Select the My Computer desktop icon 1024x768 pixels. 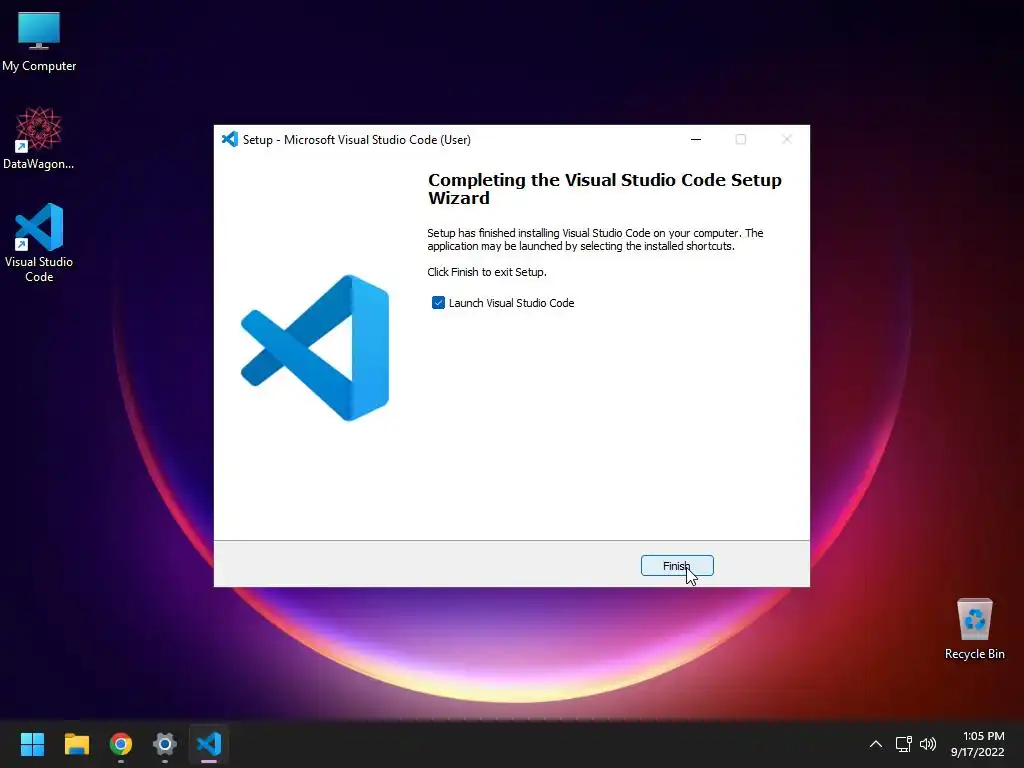tap(39, 42)
